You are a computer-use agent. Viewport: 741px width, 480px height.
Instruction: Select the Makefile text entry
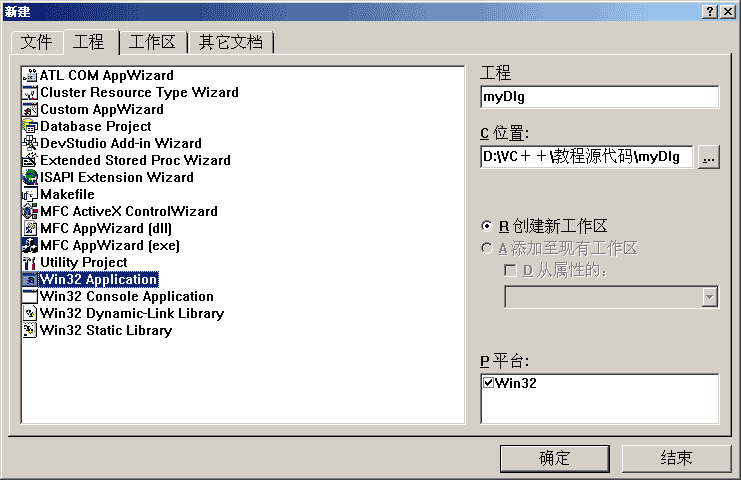tap(67, 195)
